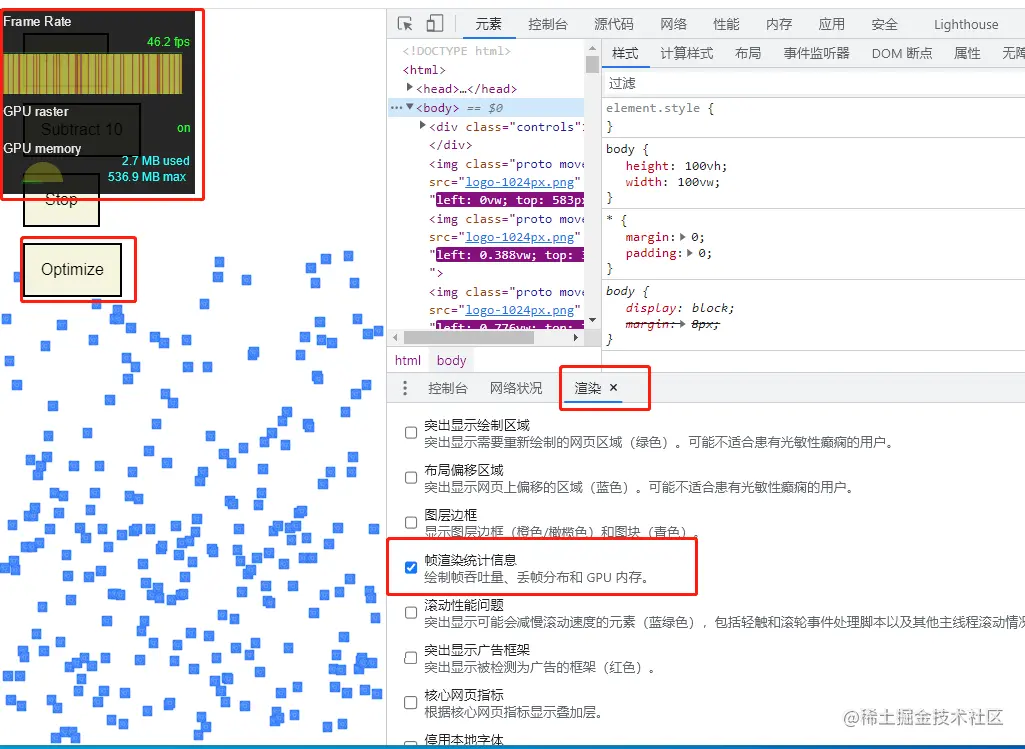Enable 突出显示绘制区域 checkbox
The height and width of the screenshot is (749, 1025).
[411, 433]
